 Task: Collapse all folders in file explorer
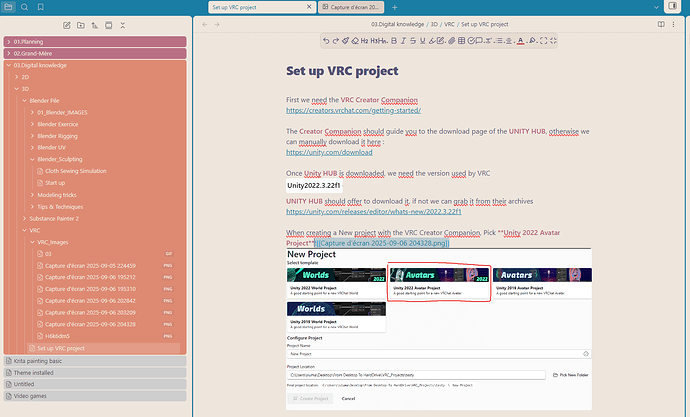[x=124, y=24]
